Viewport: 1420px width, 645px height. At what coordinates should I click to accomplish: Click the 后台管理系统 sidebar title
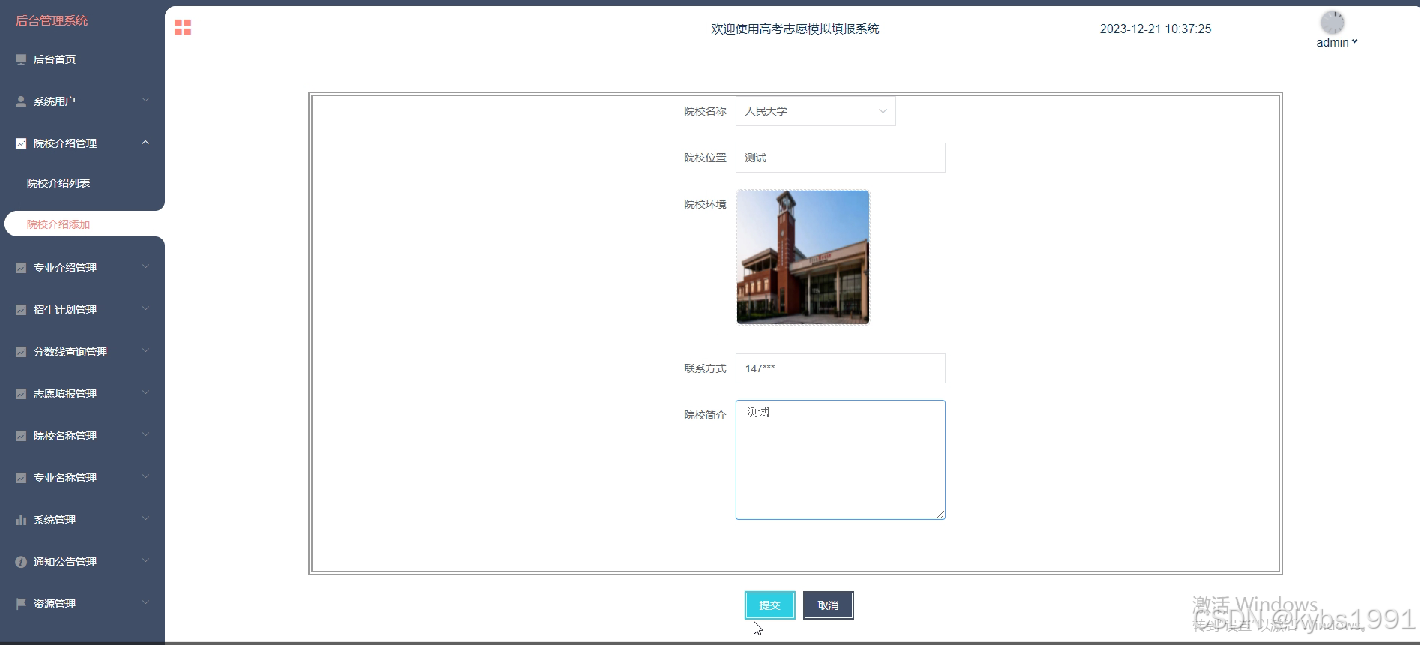pyautogui.click(x=52, y=21)
